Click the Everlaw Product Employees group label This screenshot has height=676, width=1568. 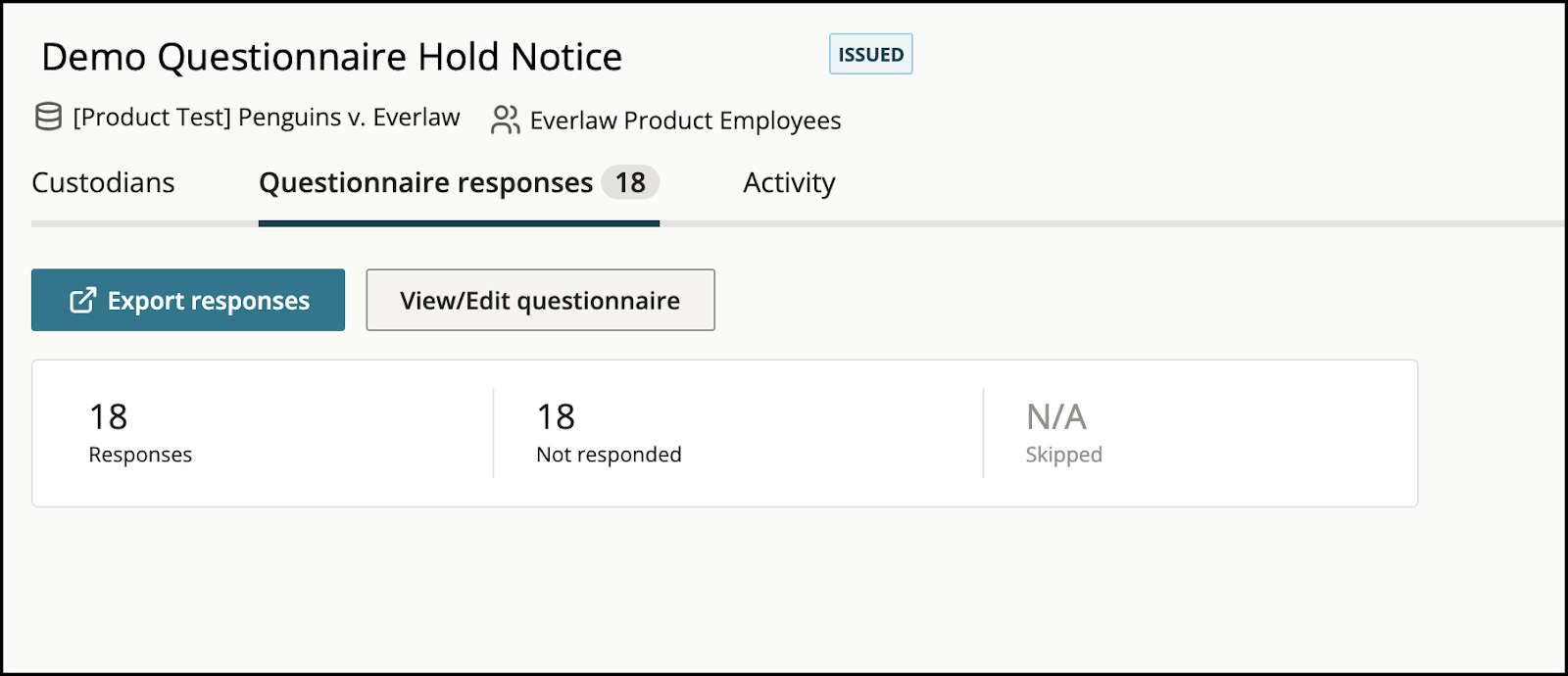pos(685,121)
